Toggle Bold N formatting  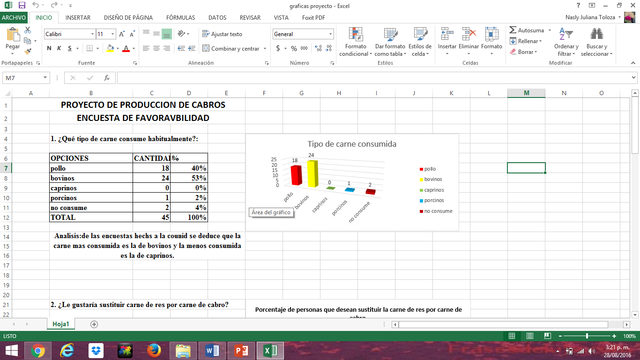click(49, 49)
